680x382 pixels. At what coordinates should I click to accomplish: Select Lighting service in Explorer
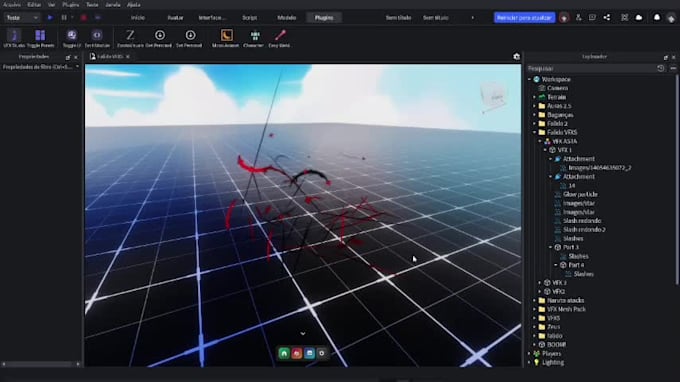pyautogui.click(x=552, y=362)
